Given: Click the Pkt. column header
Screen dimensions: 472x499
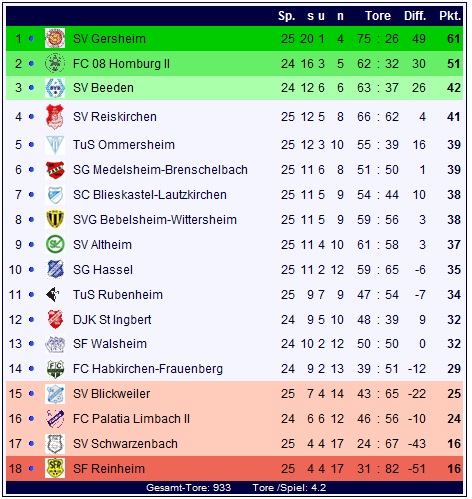Looking at the screenshot, I should pos(450,16).
